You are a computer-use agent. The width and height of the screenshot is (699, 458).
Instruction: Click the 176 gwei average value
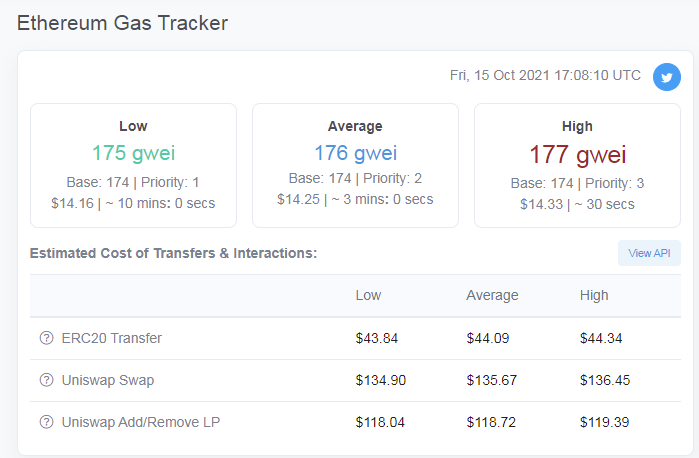tap(355, 153)
